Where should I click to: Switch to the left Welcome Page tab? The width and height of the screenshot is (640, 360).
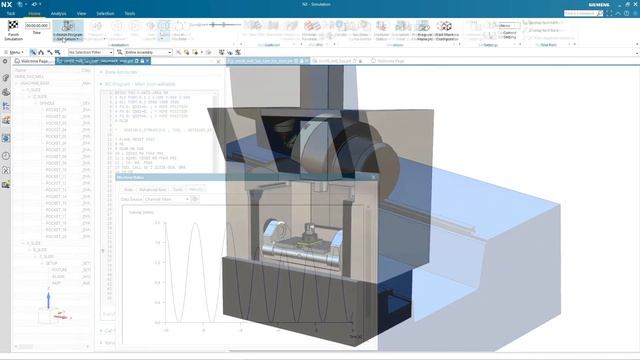[34, 61]
